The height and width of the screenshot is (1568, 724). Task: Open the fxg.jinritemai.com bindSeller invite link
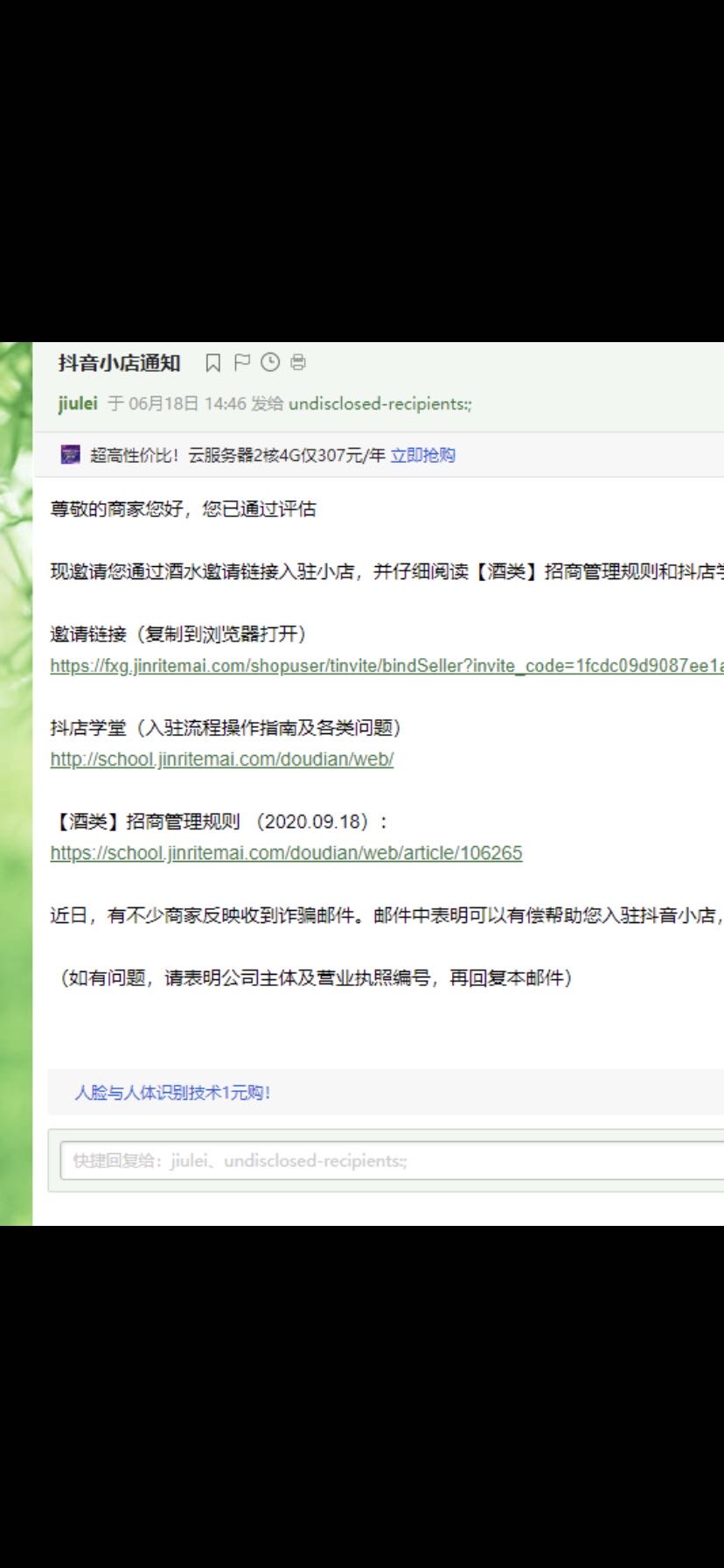(x=385, y=666)
